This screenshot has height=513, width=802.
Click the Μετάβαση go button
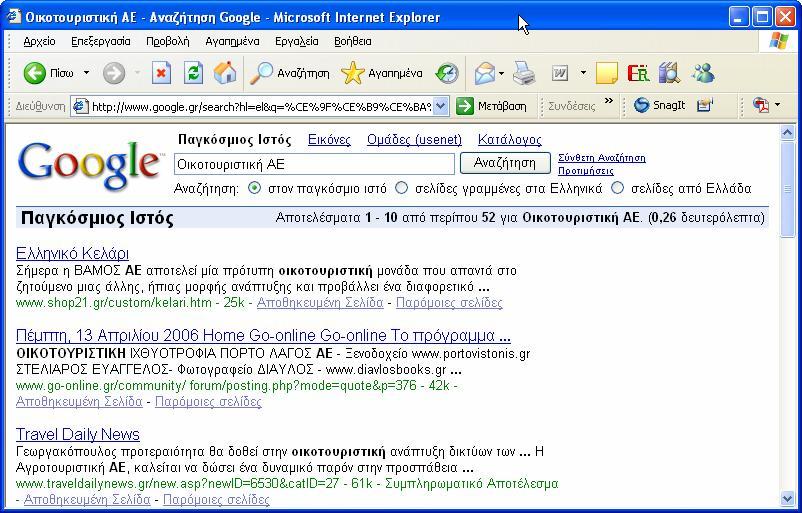pyautogui.click(x=492, y=106)
